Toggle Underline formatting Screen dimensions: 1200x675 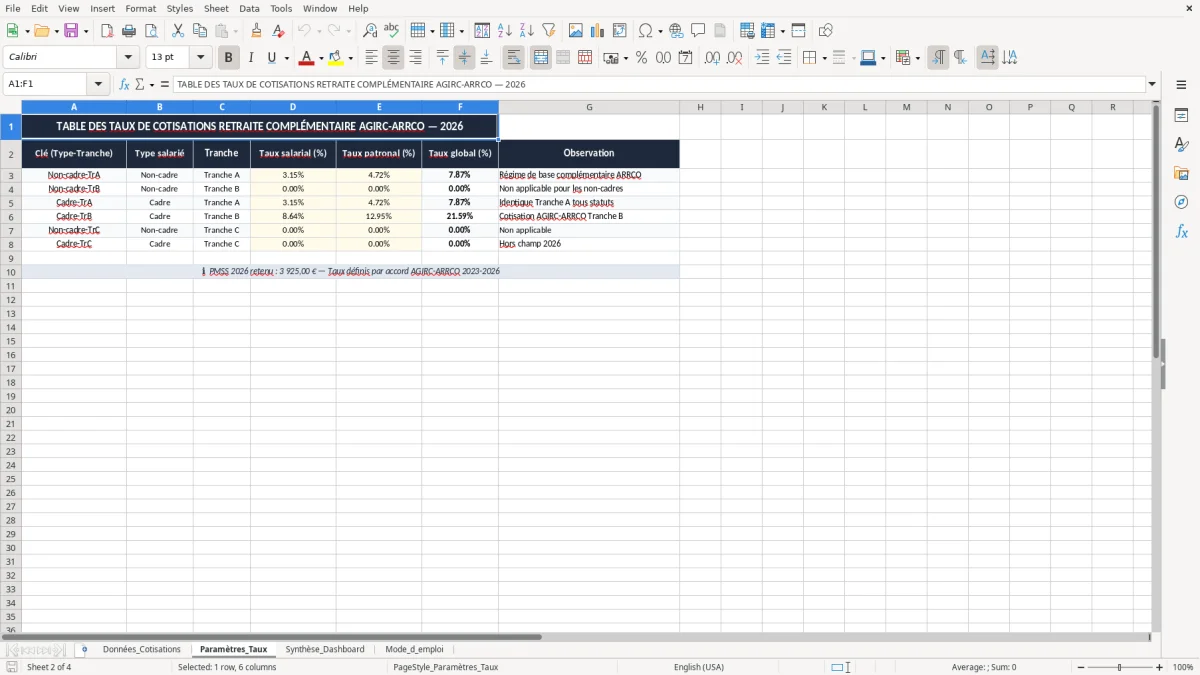tap(271, 58)
